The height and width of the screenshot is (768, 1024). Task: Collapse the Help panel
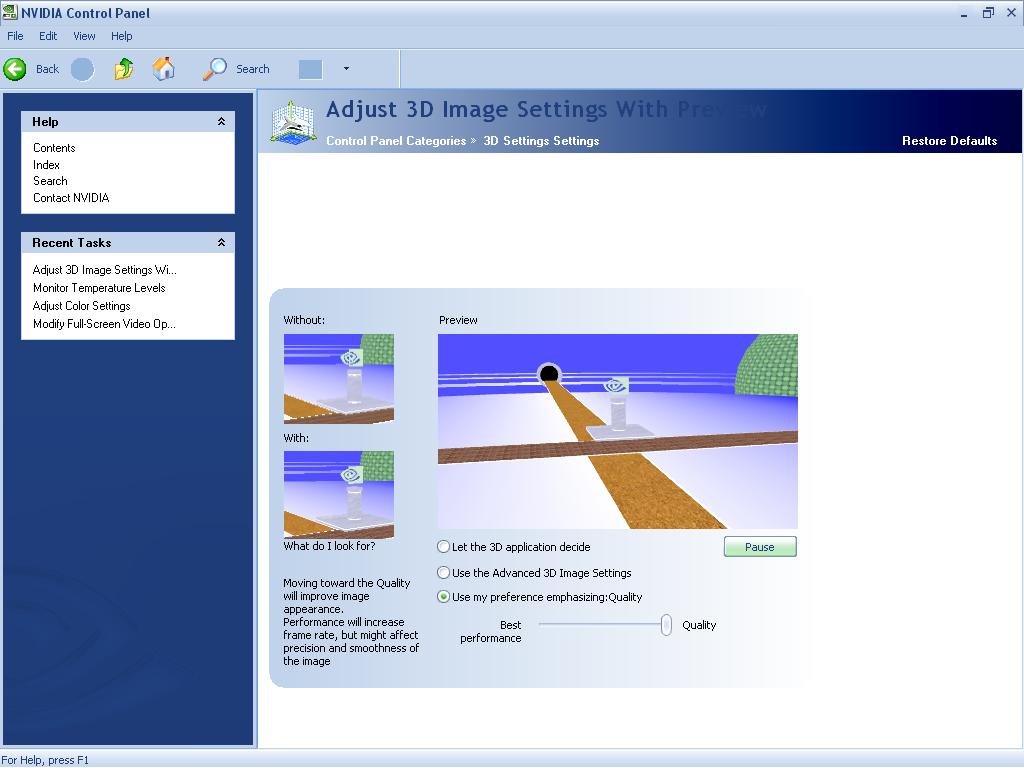tap(221, 121)
